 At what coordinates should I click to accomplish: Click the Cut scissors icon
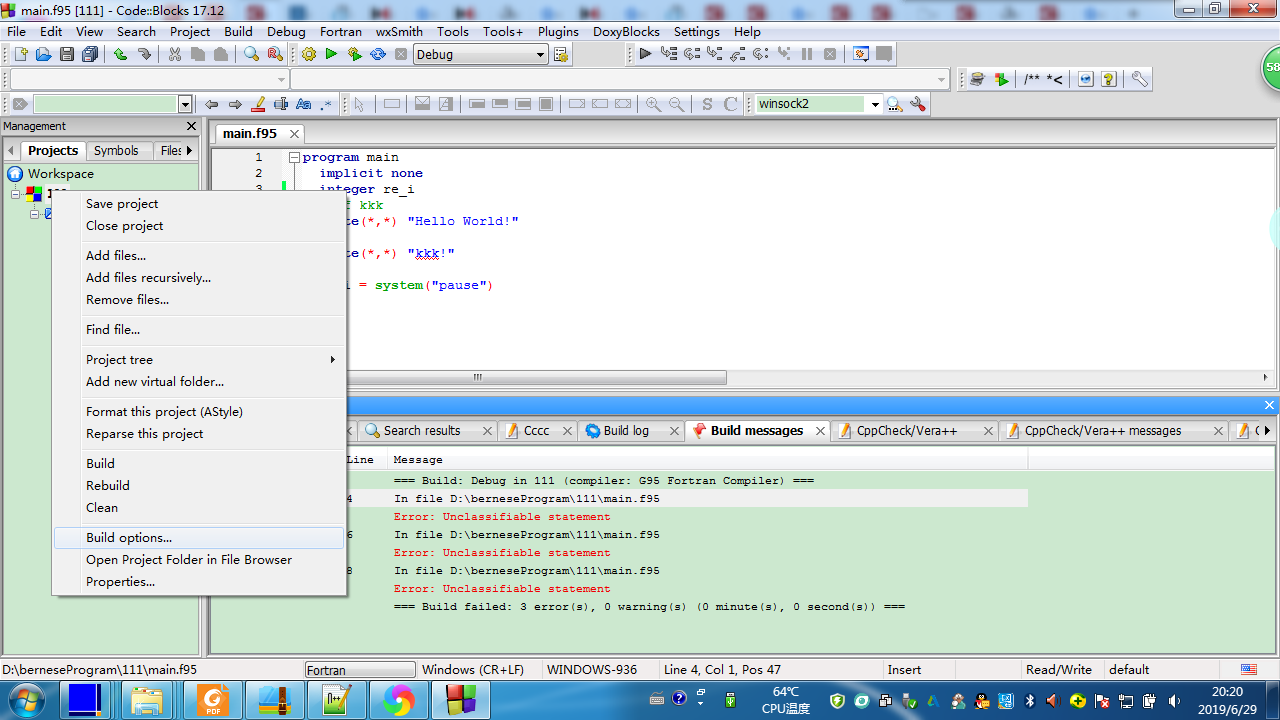point(174,54)
